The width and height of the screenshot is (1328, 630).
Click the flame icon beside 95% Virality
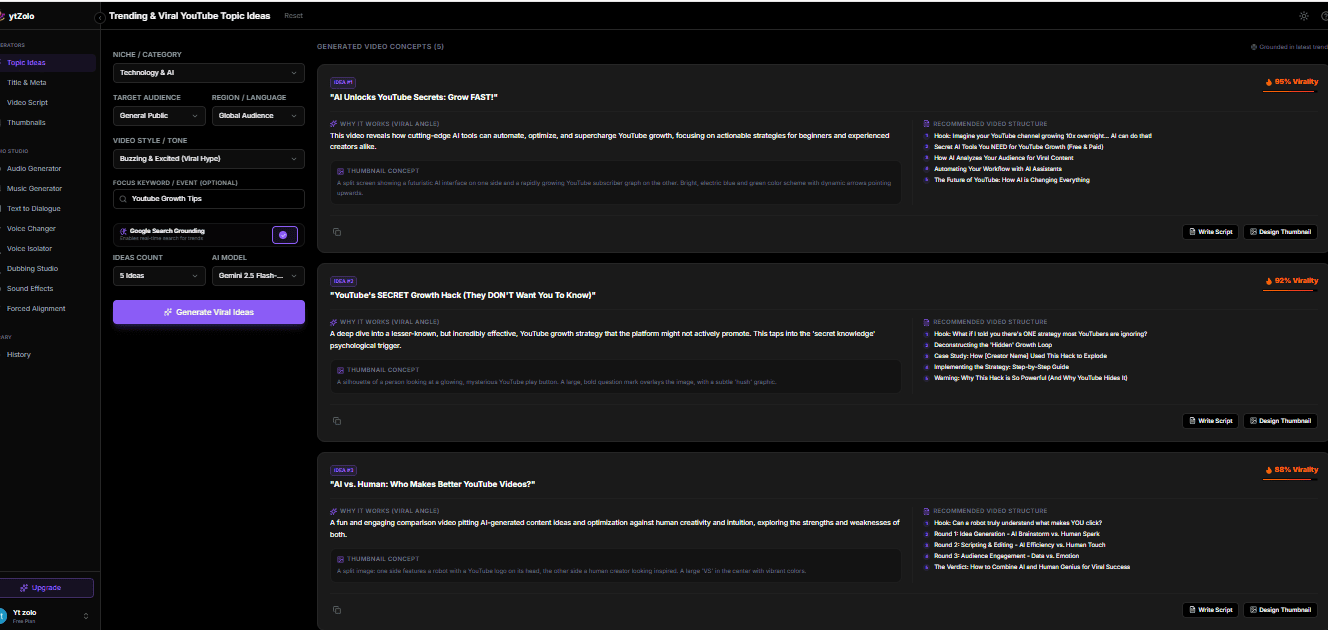pyautogui.click(x=1268, y=82)
